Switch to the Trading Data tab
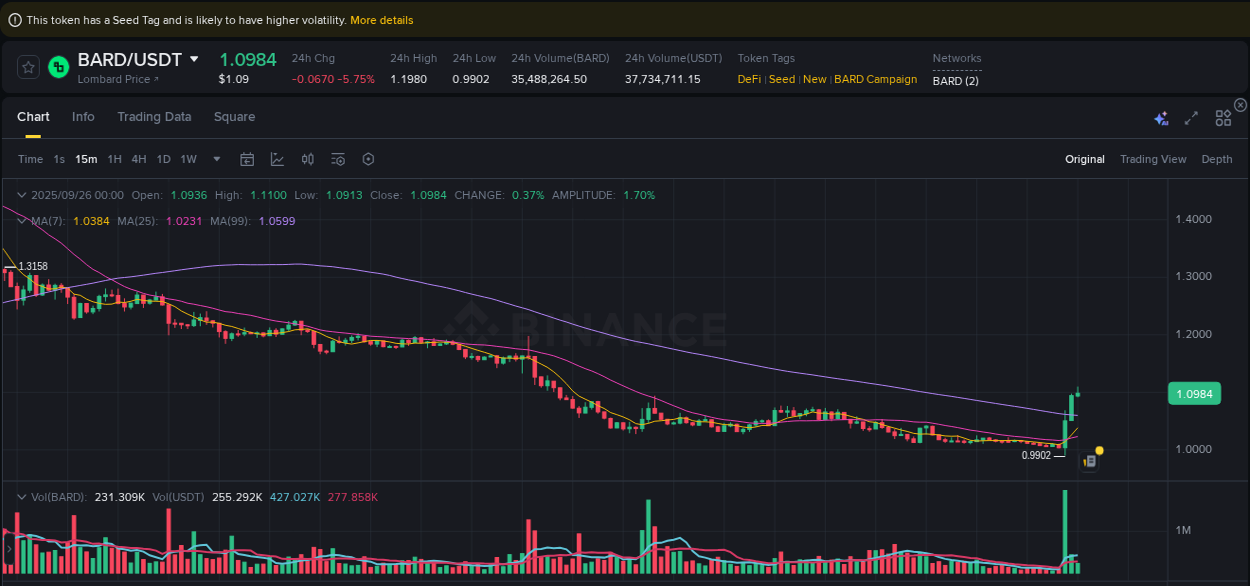 point(154,117)
